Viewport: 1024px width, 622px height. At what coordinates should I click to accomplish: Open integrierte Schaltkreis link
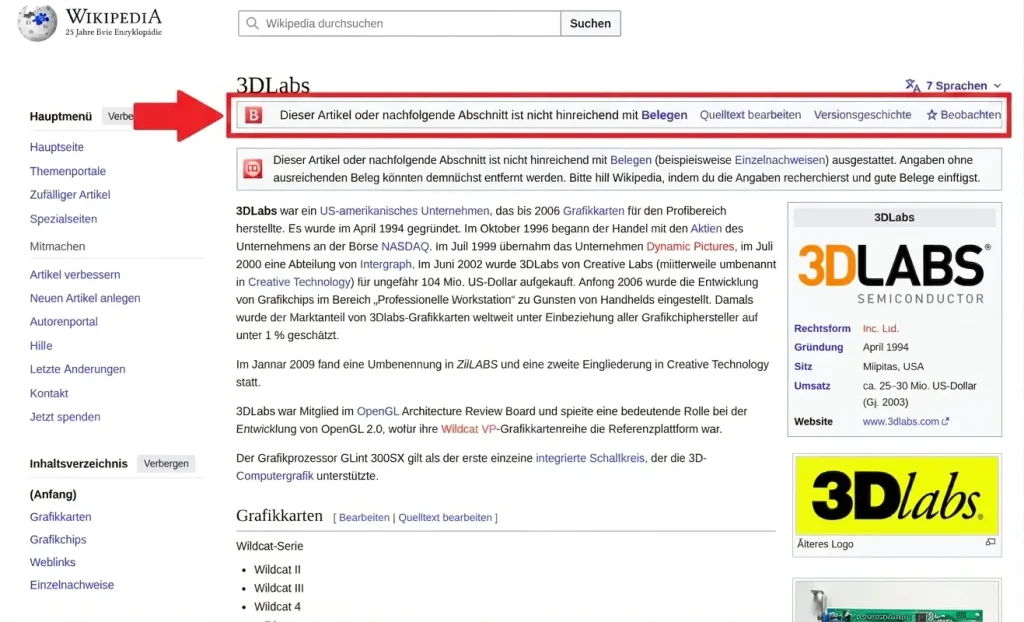[590, 458]
